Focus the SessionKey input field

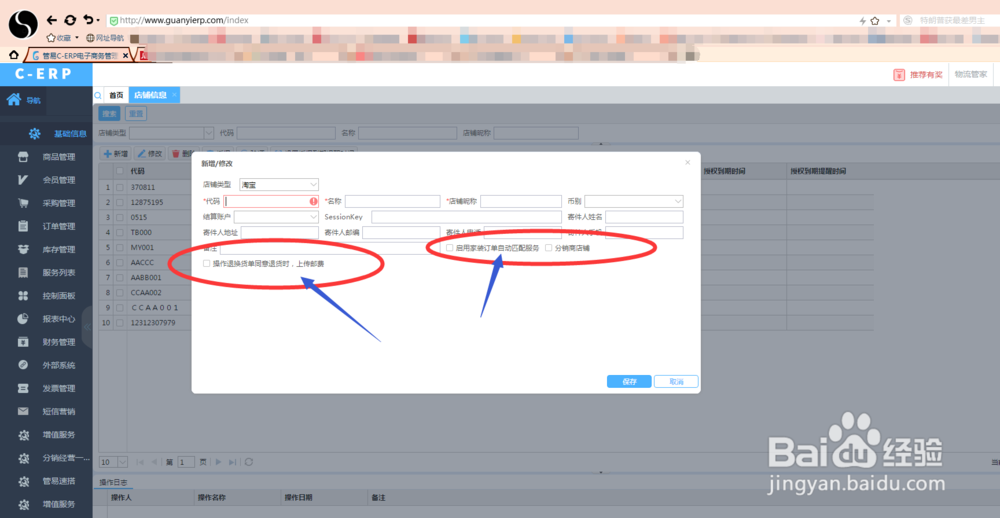(x=467, y=218)
